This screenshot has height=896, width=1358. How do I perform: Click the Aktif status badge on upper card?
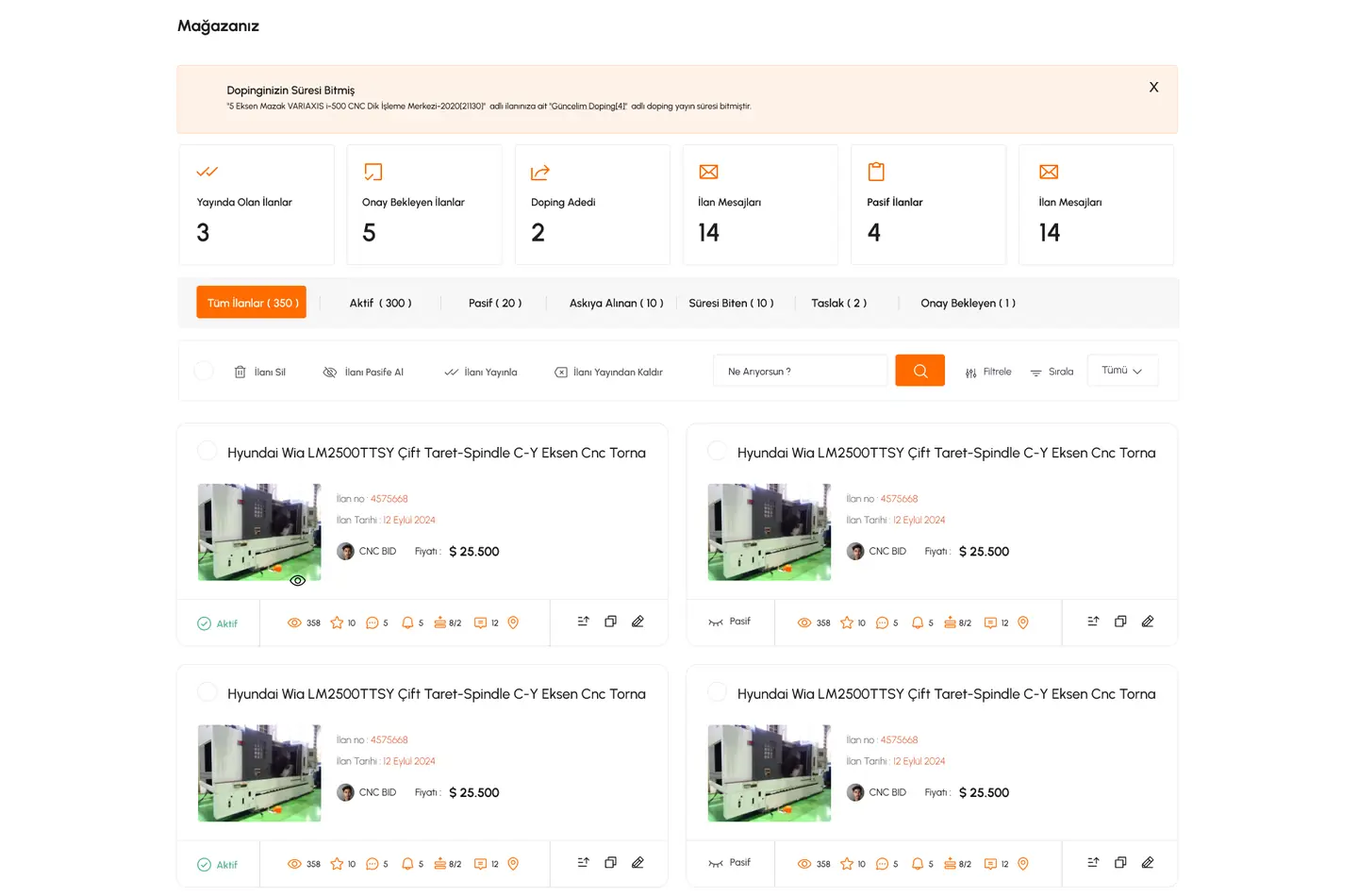coord(217,623)
